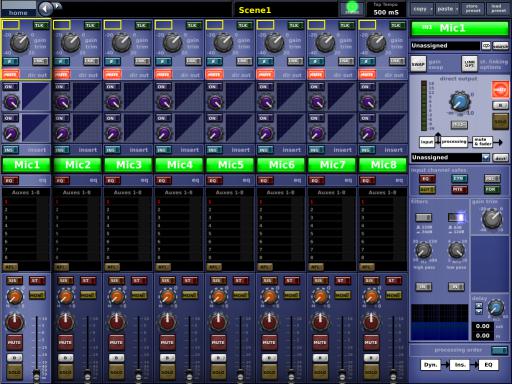This screenshot has height=384, width=512.
Task: Toggle the TLK button on Mic2 channel
Action: tap(90, 25)
